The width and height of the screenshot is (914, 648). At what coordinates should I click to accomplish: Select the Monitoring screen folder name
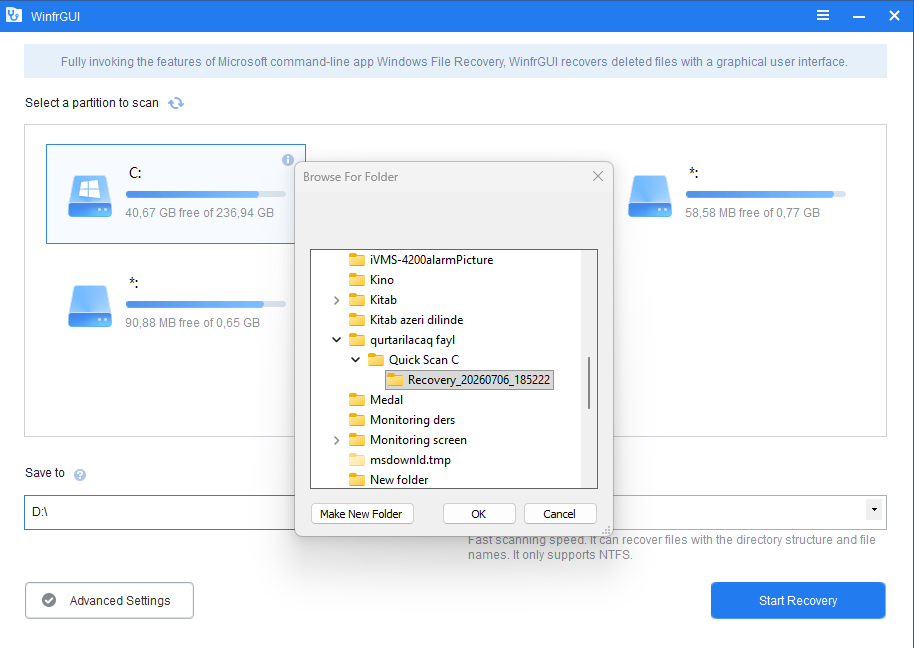tap(418, 440)
